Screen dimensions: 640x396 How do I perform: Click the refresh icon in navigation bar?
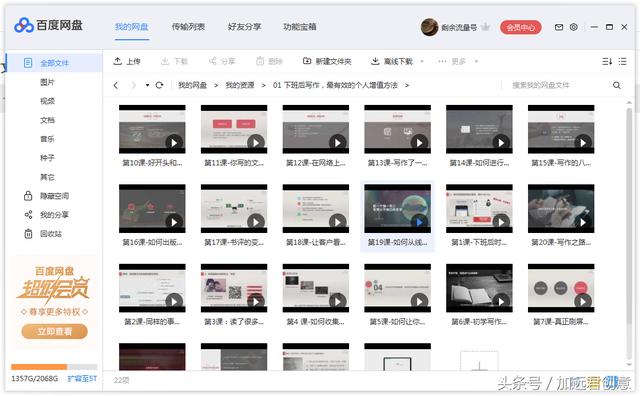click(159, 85)
